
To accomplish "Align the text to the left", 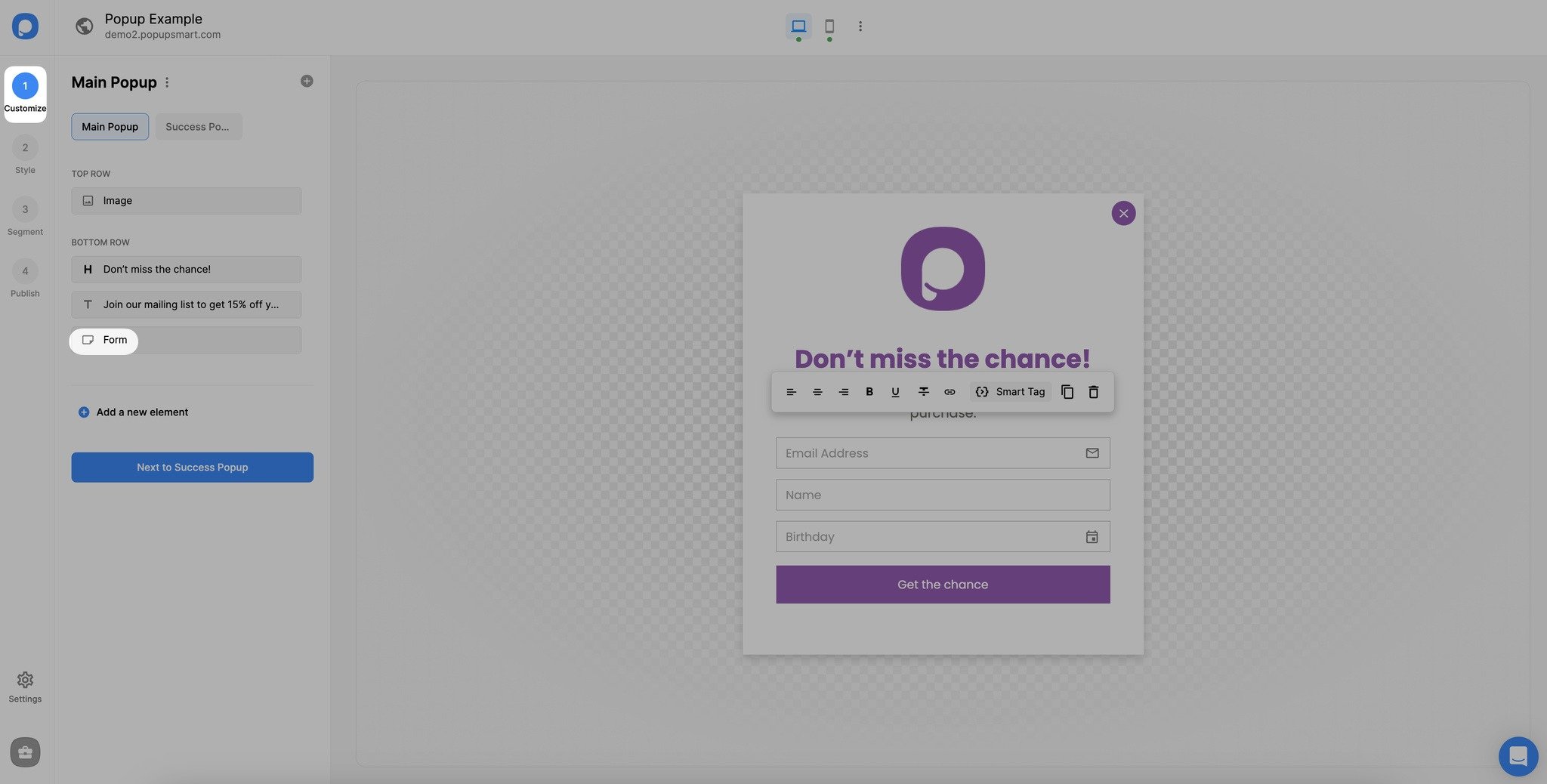I will click(x=791, y=391).
